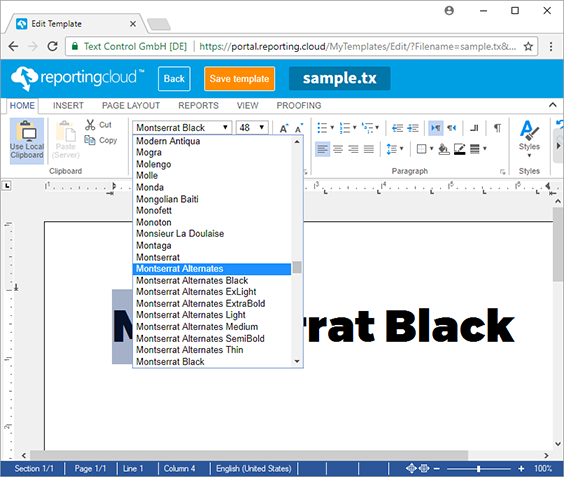The width and height of the screenshot is (564, 477).
Task: Increase font size with grow-font icon
Action: point(284,128)
